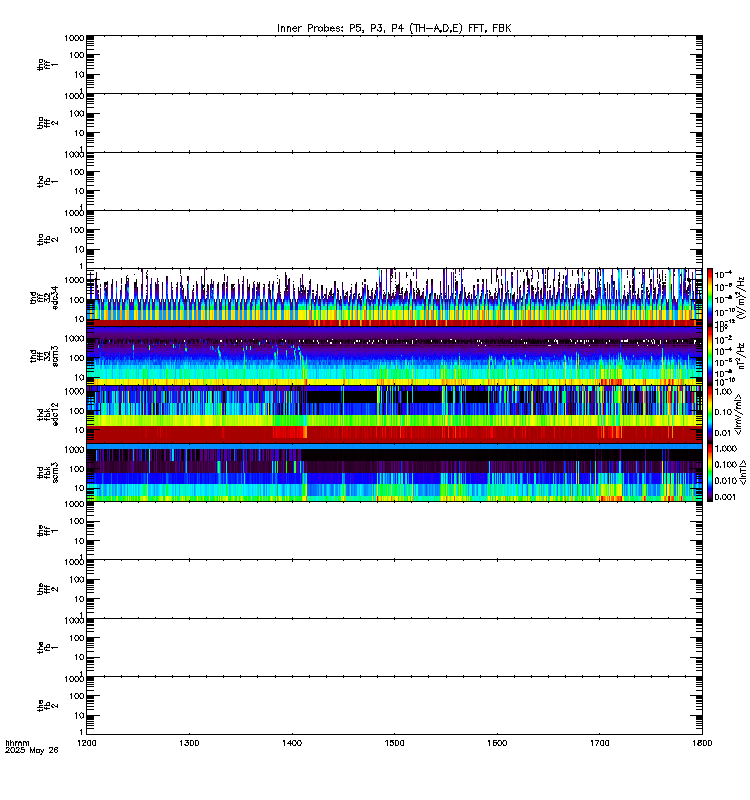This screenshot has width=750, height=800.
Task: Select the thd ff 32 edc34 spectrogram panel
Action: click(x=394, y=297)
